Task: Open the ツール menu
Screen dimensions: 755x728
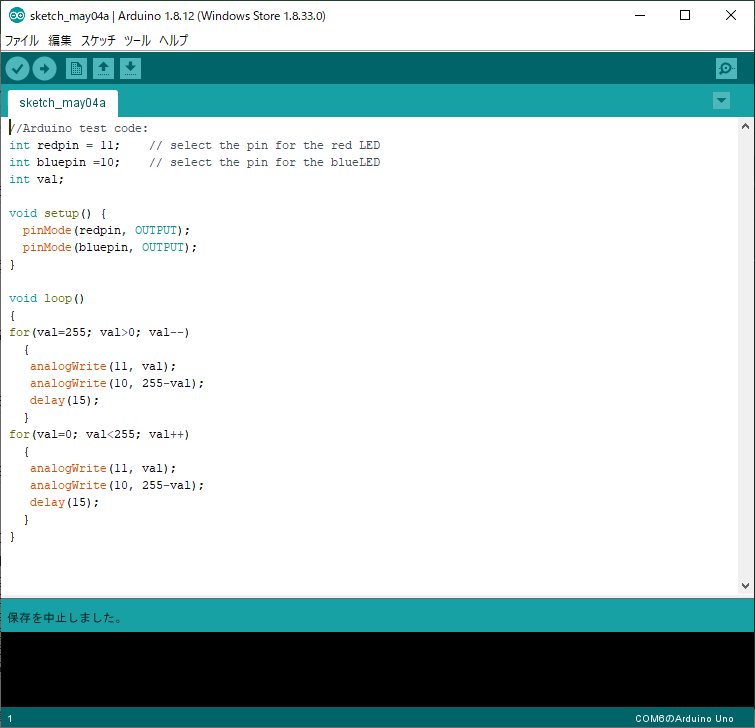Action: coord(137,41)
